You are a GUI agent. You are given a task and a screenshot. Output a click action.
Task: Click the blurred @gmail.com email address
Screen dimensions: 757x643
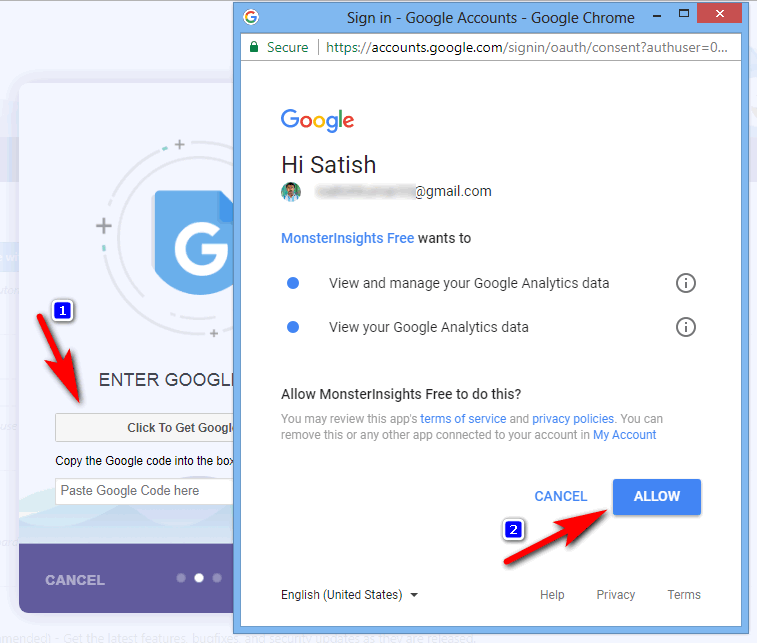click(404, 192)
